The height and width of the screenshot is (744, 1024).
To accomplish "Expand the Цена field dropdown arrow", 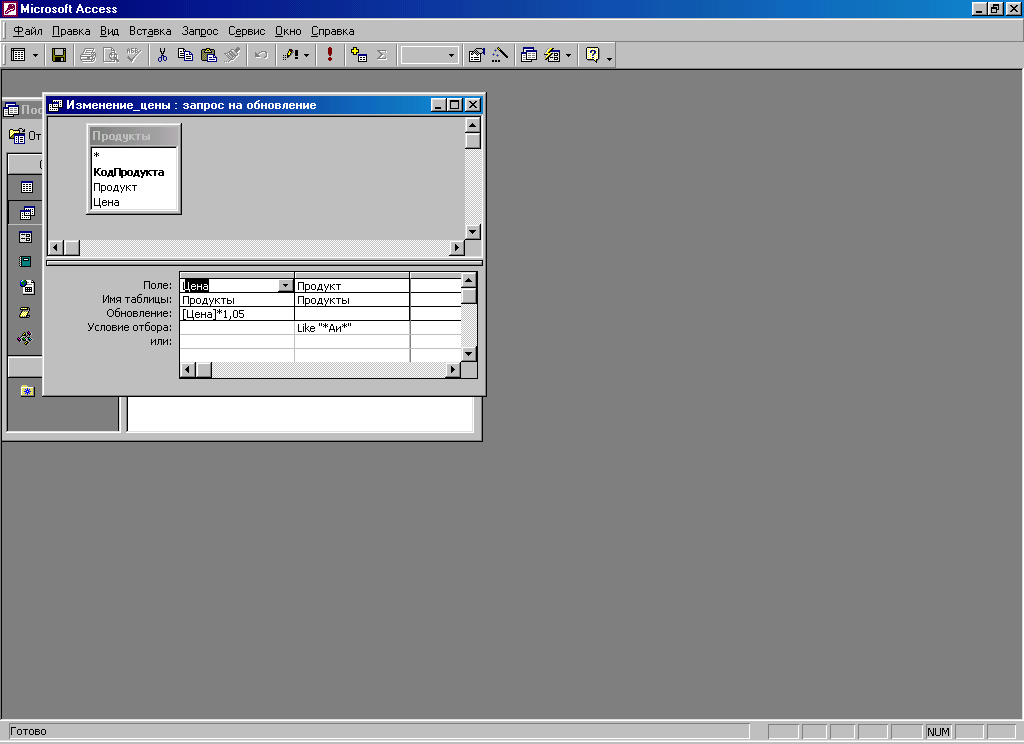I will pos(285,285).
